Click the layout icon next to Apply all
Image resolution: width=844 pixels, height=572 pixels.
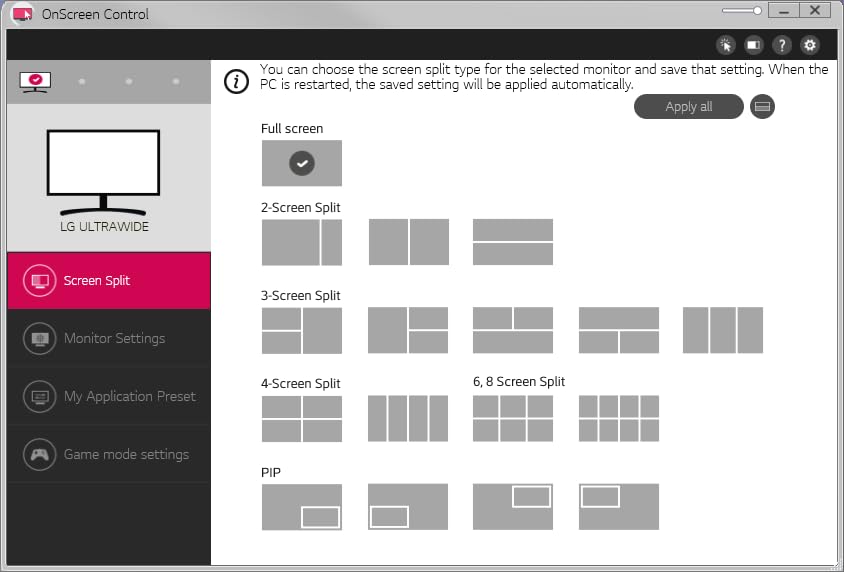click(762, 107)
